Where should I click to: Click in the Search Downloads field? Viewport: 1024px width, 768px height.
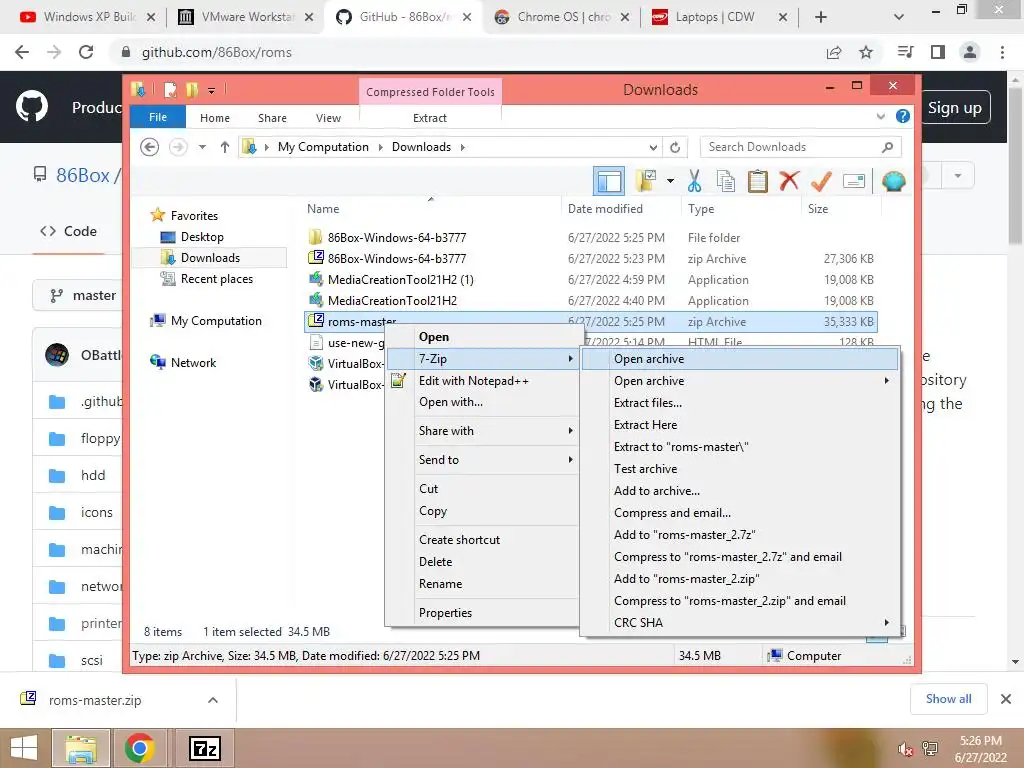(801, 147)
